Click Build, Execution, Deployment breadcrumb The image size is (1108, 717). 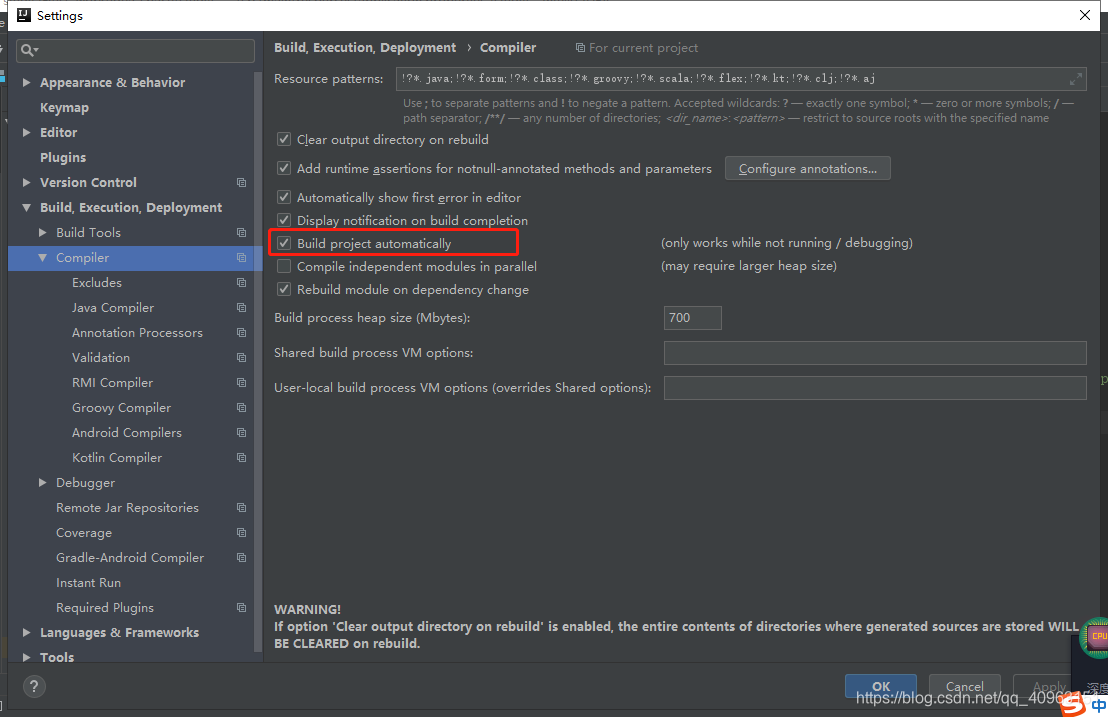tap(365, 47)
